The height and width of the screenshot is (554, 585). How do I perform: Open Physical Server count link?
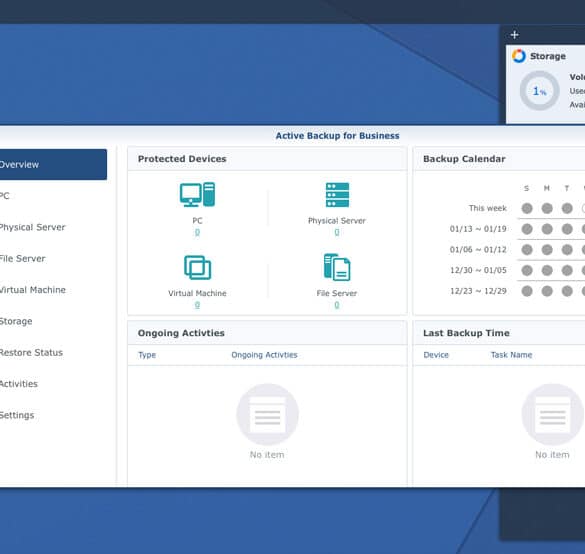coord(337,232)
